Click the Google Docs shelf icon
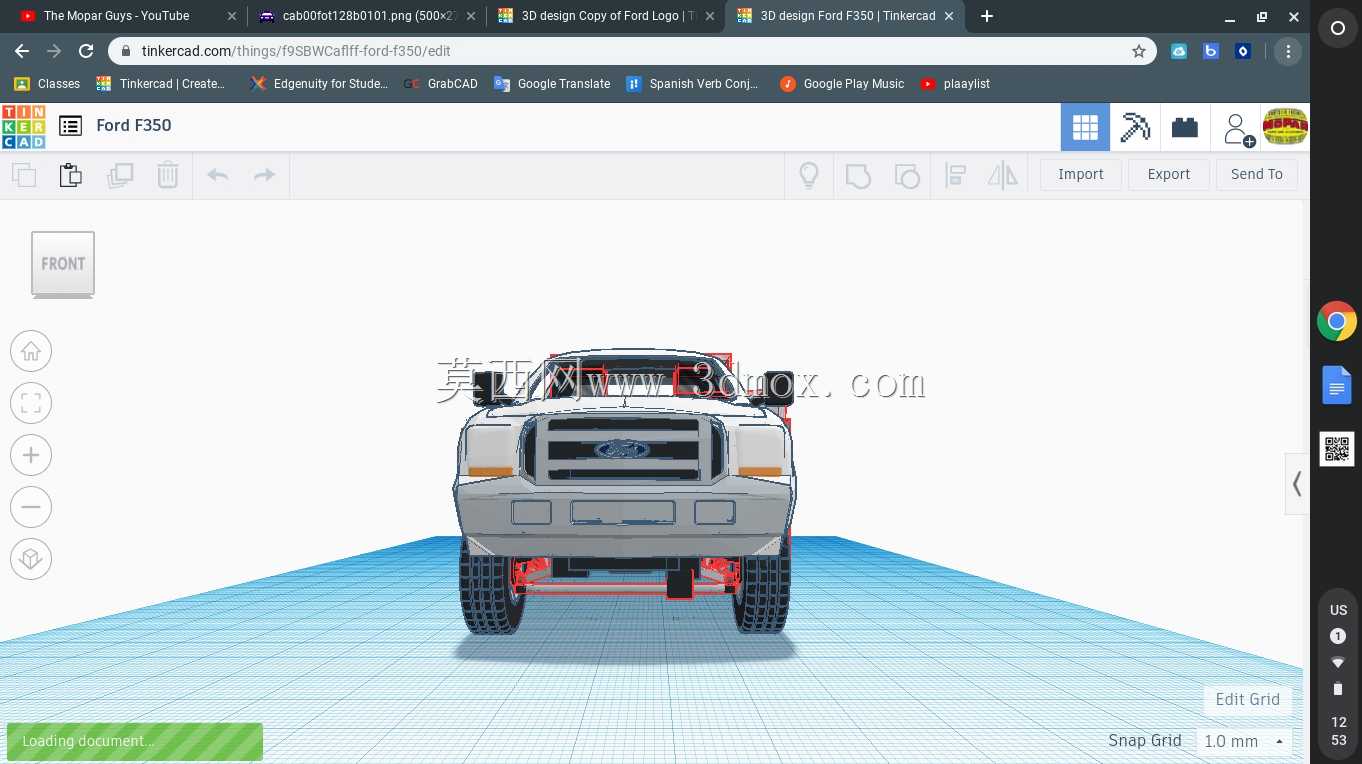The width and height of the screenshot is (1362, 764). tap(1337, 385)
